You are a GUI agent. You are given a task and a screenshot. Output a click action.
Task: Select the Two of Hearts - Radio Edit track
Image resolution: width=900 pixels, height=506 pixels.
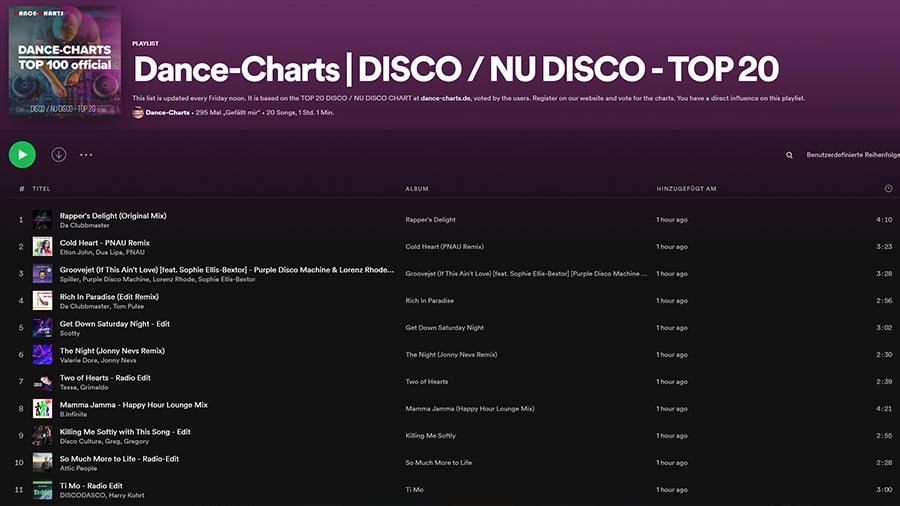105,377
